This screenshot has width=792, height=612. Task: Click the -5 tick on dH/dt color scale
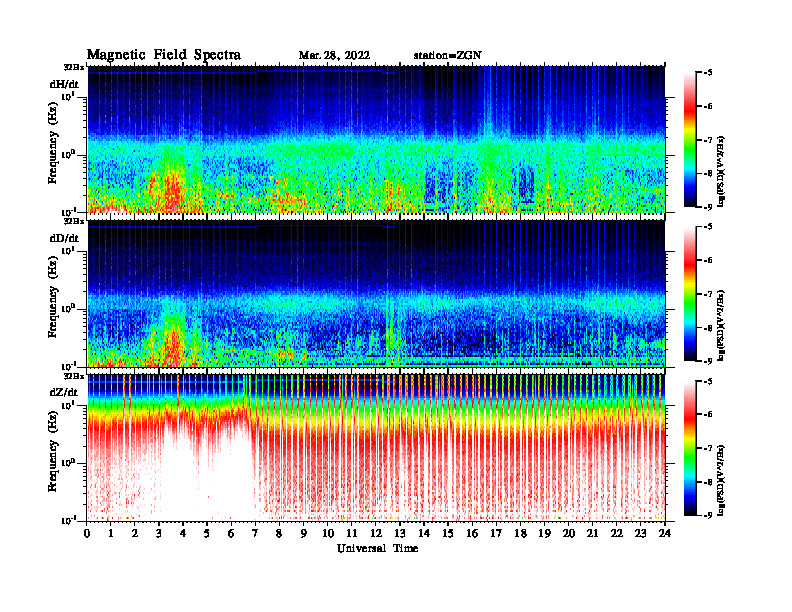tap(708, 73)
